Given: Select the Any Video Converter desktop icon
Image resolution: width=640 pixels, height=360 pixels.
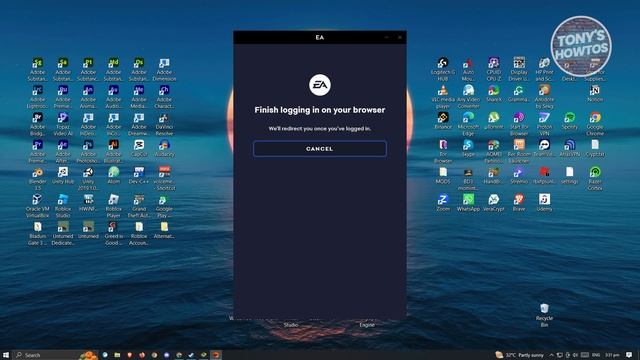Looking at the screenshot, I should (468, 97).
